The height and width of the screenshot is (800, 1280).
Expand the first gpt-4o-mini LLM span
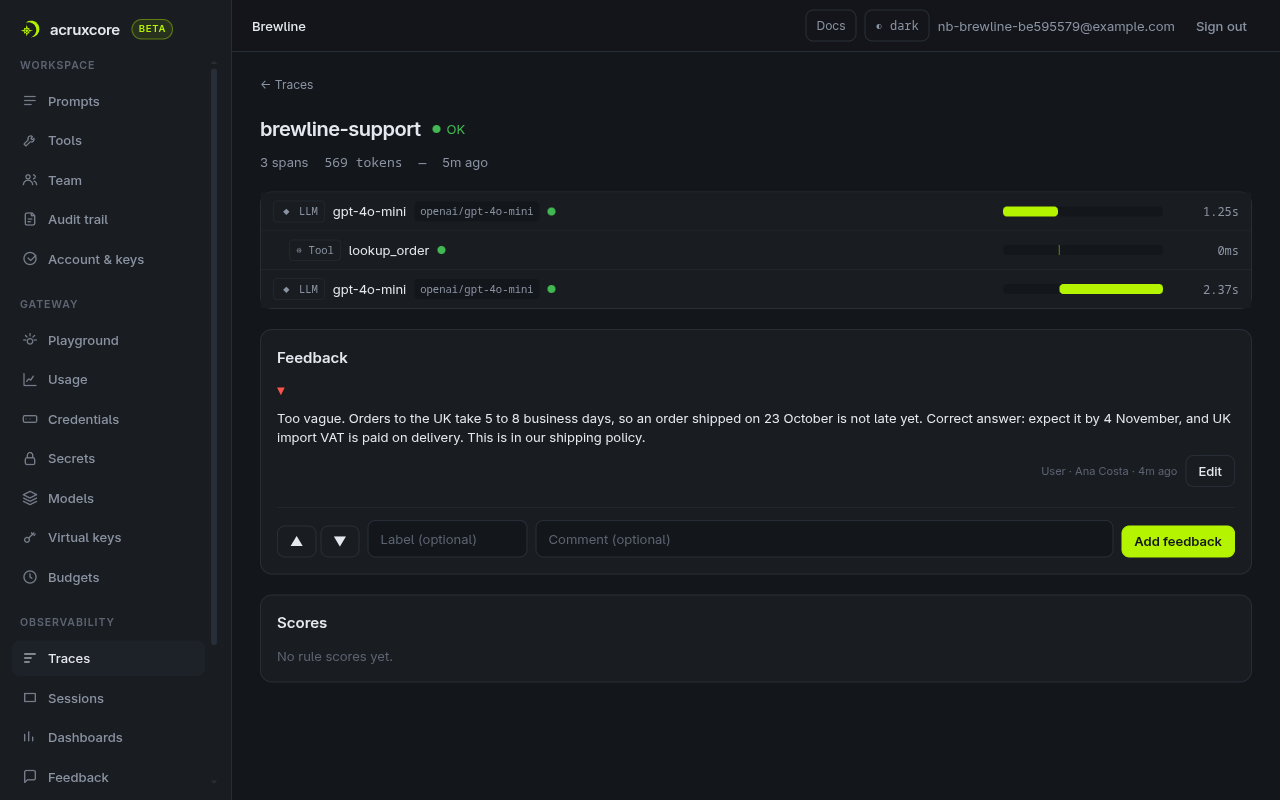coord(756,211)
